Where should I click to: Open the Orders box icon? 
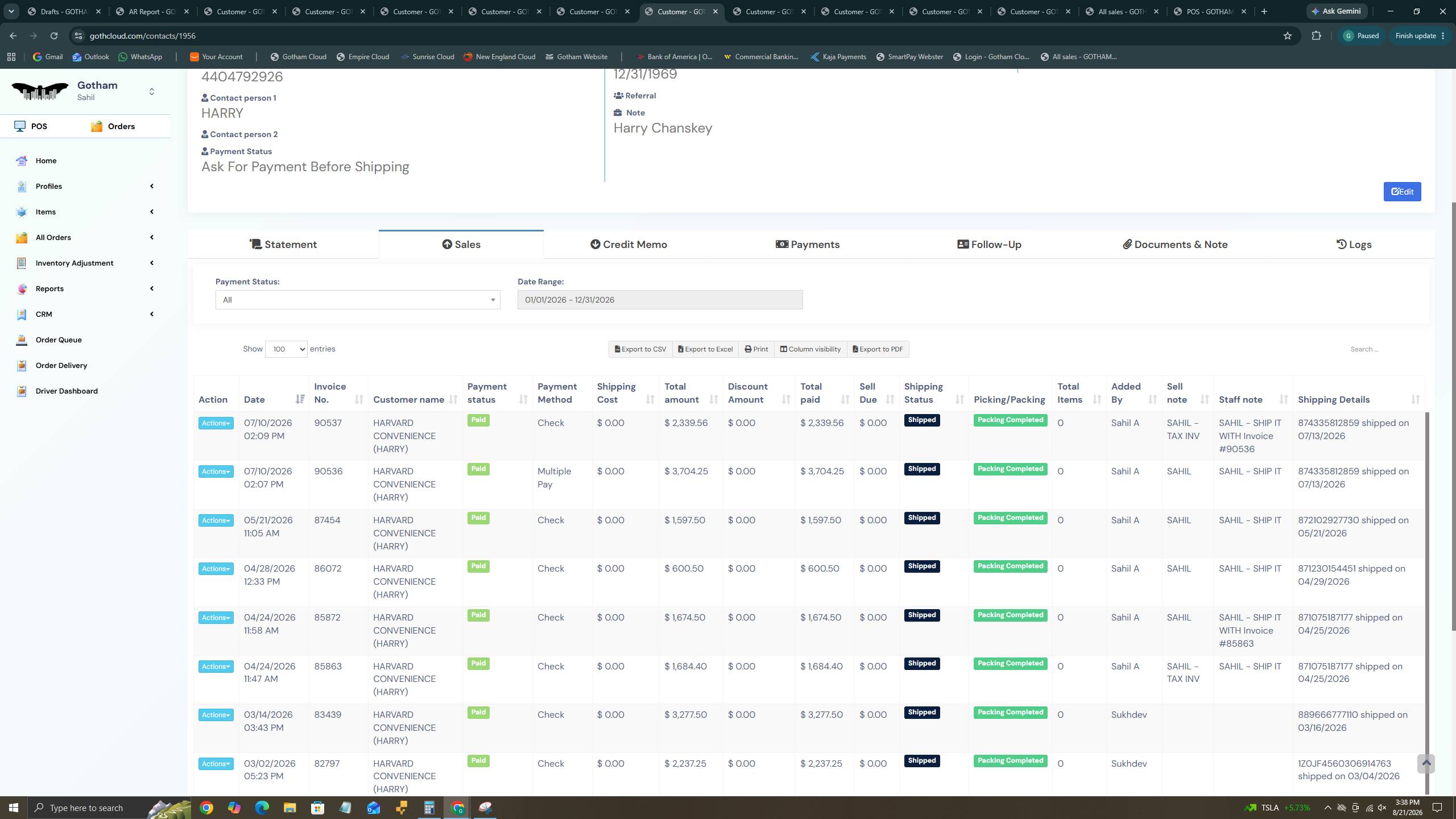click(97, 126)
